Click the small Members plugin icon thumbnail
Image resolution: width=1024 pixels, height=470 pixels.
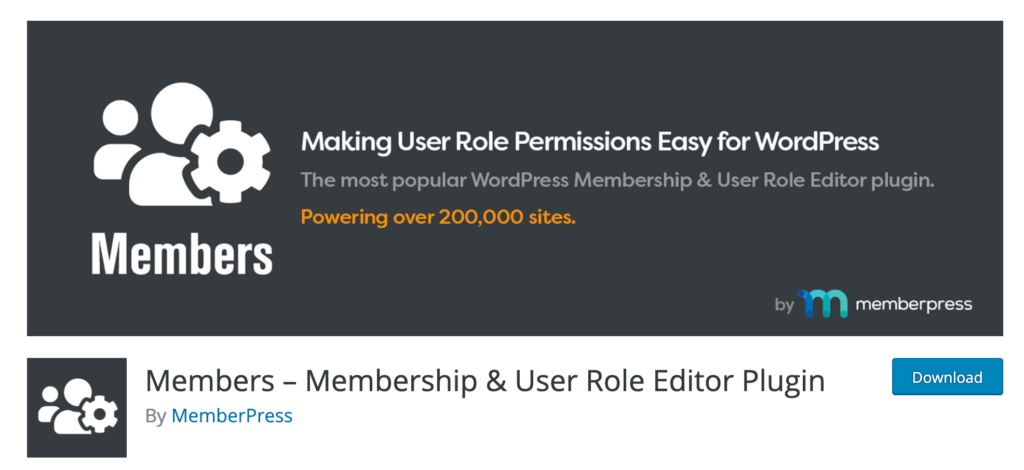pos(77,407)
